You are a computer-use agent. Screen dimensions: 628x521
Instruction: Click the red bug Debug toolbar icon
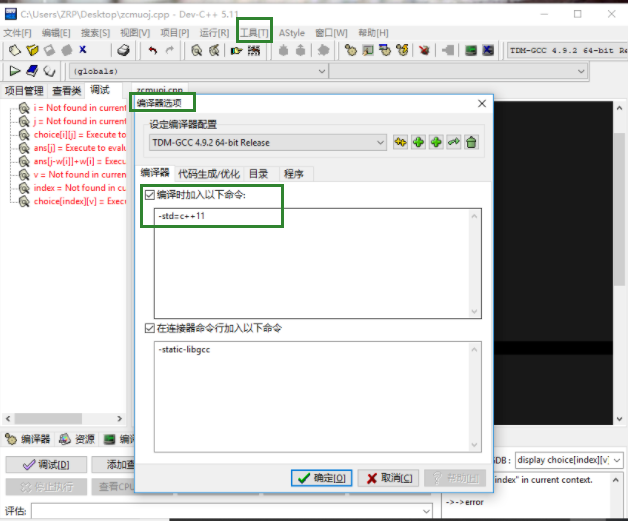pyautogui.click(x=424, y=50)
